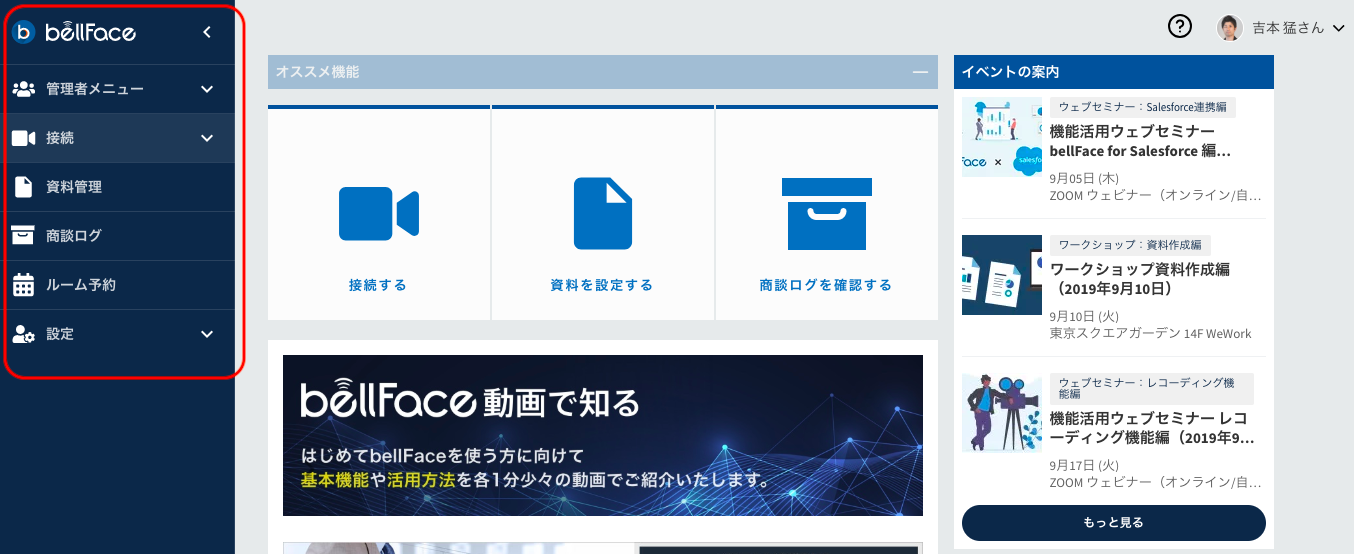Click the もっと見る button
Screen dimensions: 1354x554
tap(1113, 523)
